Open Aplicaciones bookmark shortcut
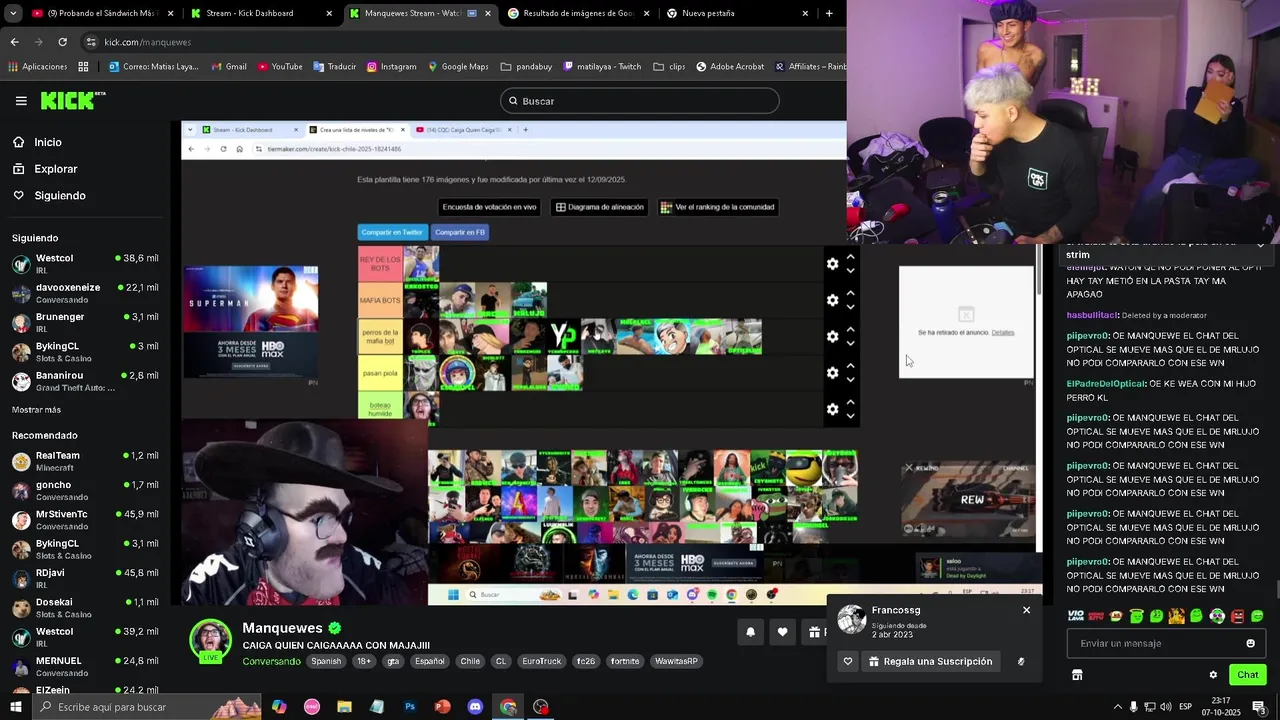This screenshot has width=1280, height=720. [38, 67]
